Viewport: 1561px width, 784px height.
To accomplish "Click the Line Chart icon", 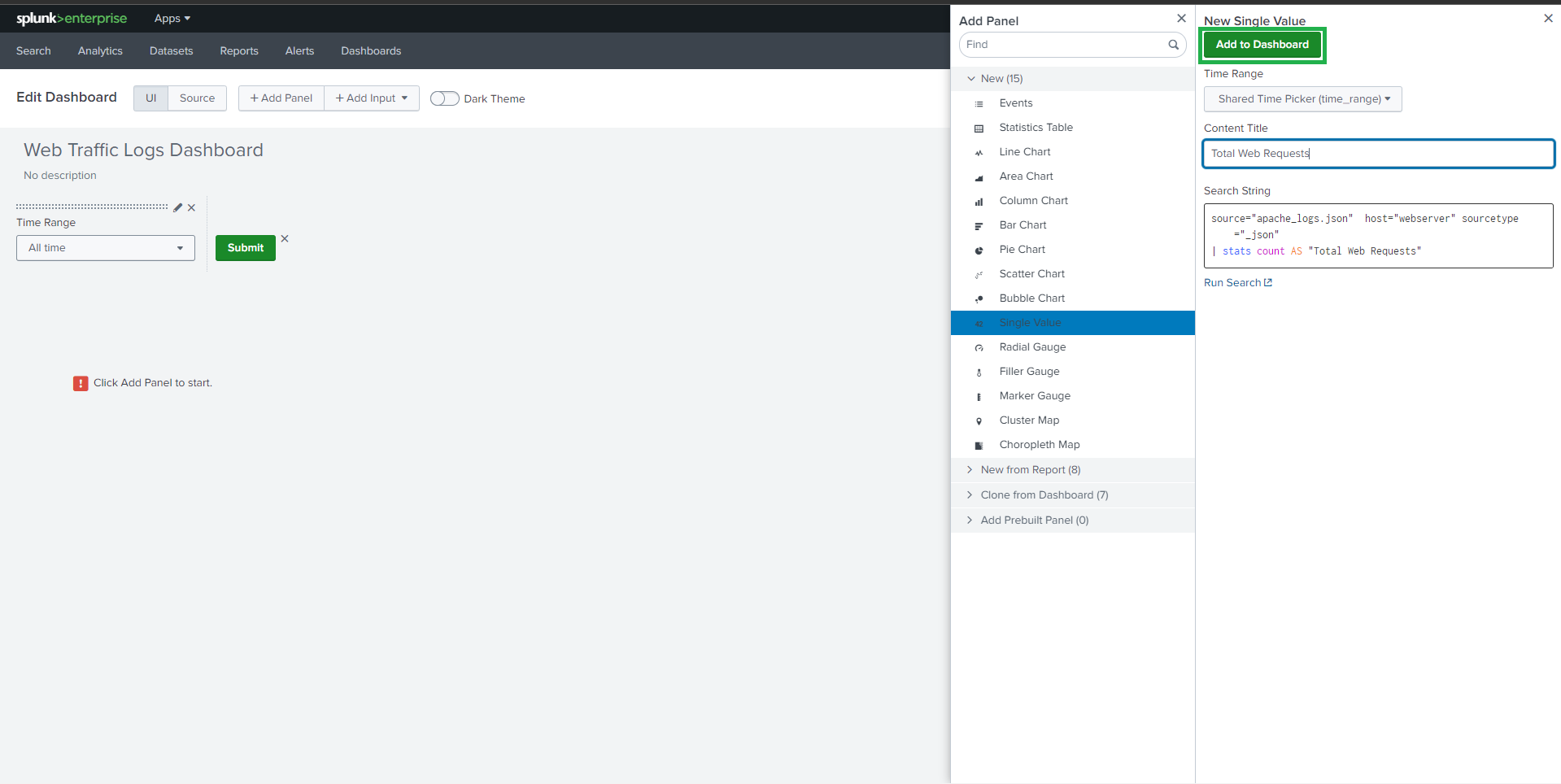I will coord(979,153).
